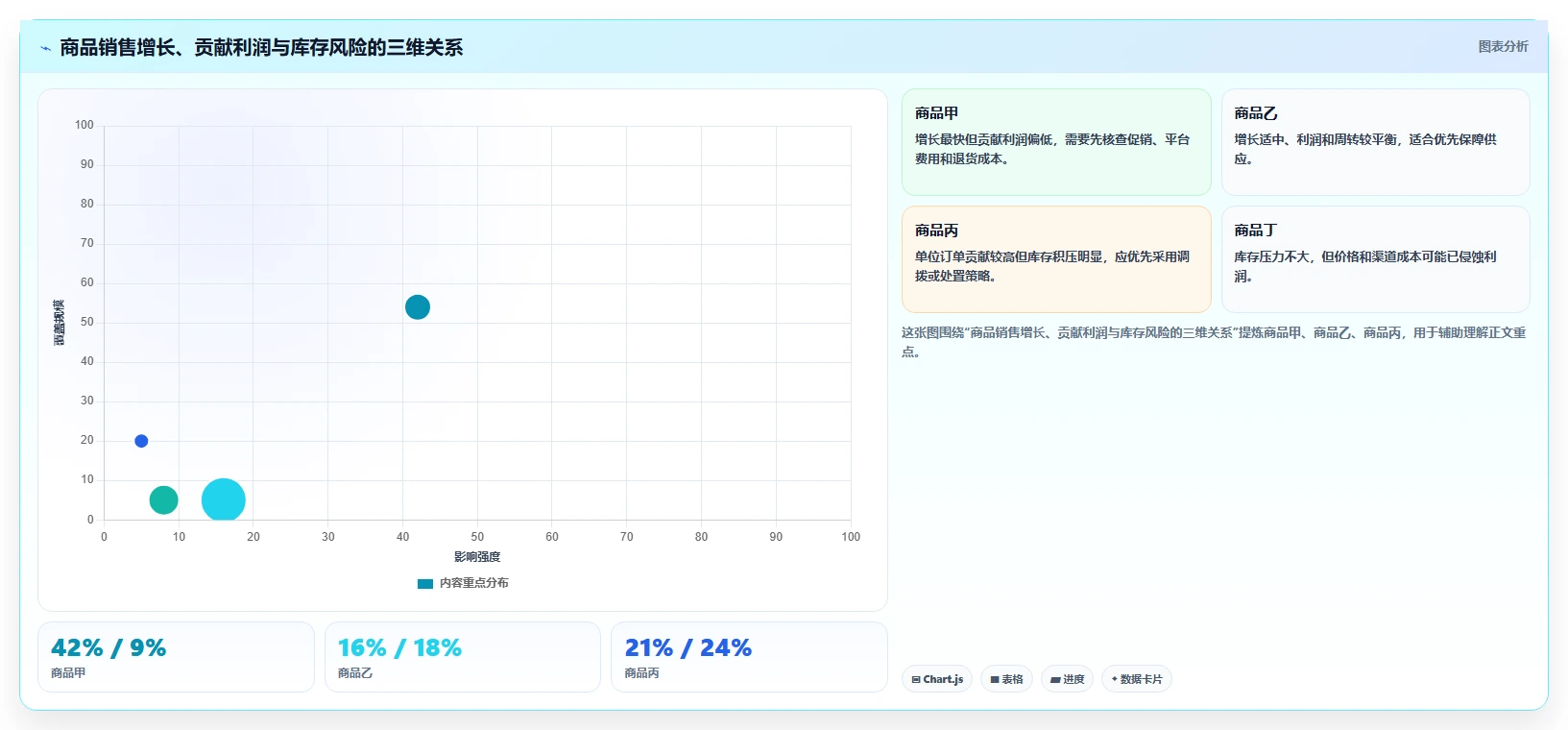Click the 42% / 9% stat card
This screenshot has height=730, width=1568.
coord(176,657)
